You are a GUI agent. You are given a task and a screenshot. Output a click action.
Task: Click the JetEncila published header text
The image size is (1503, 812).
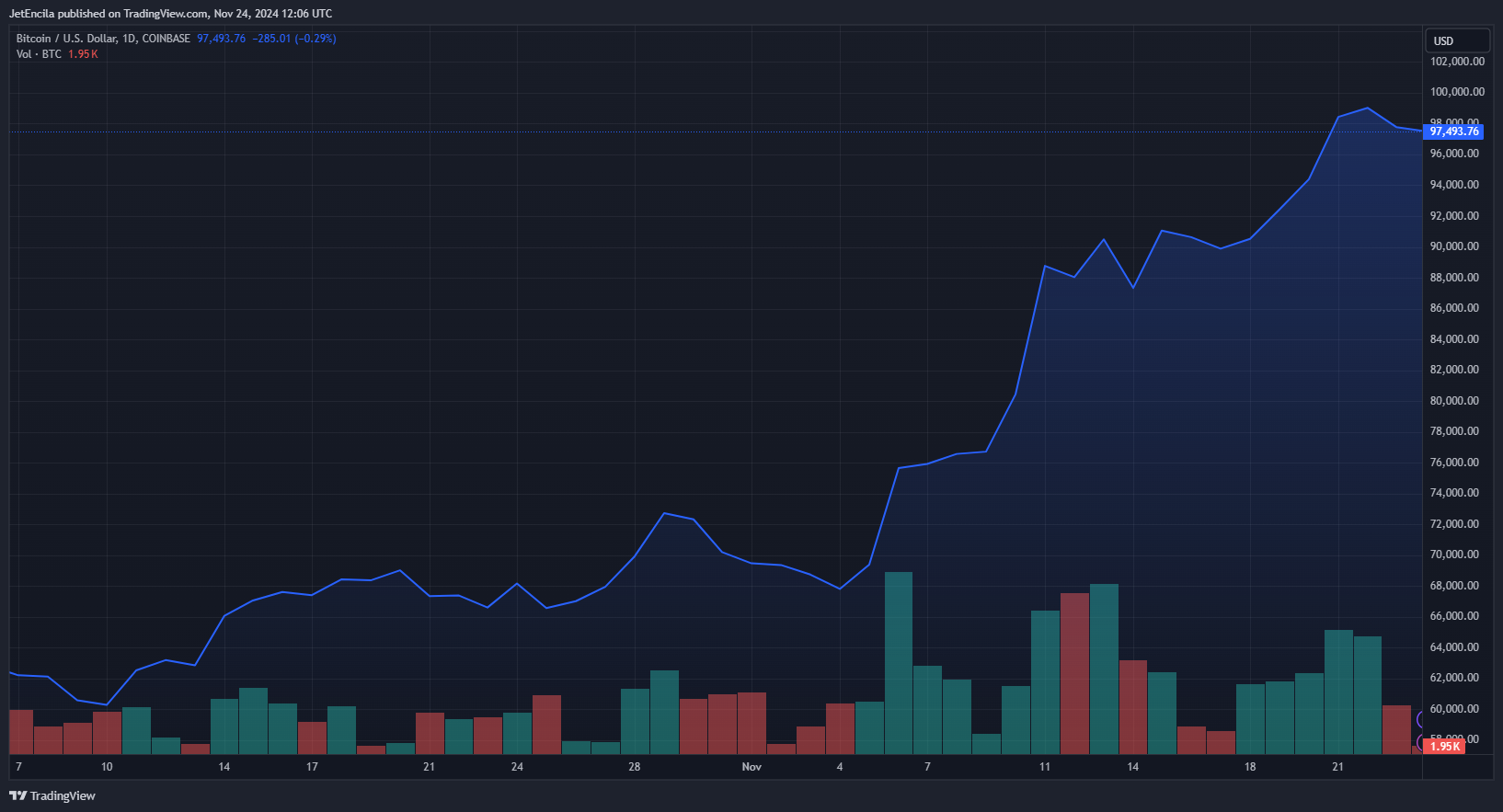coord(170,14)
